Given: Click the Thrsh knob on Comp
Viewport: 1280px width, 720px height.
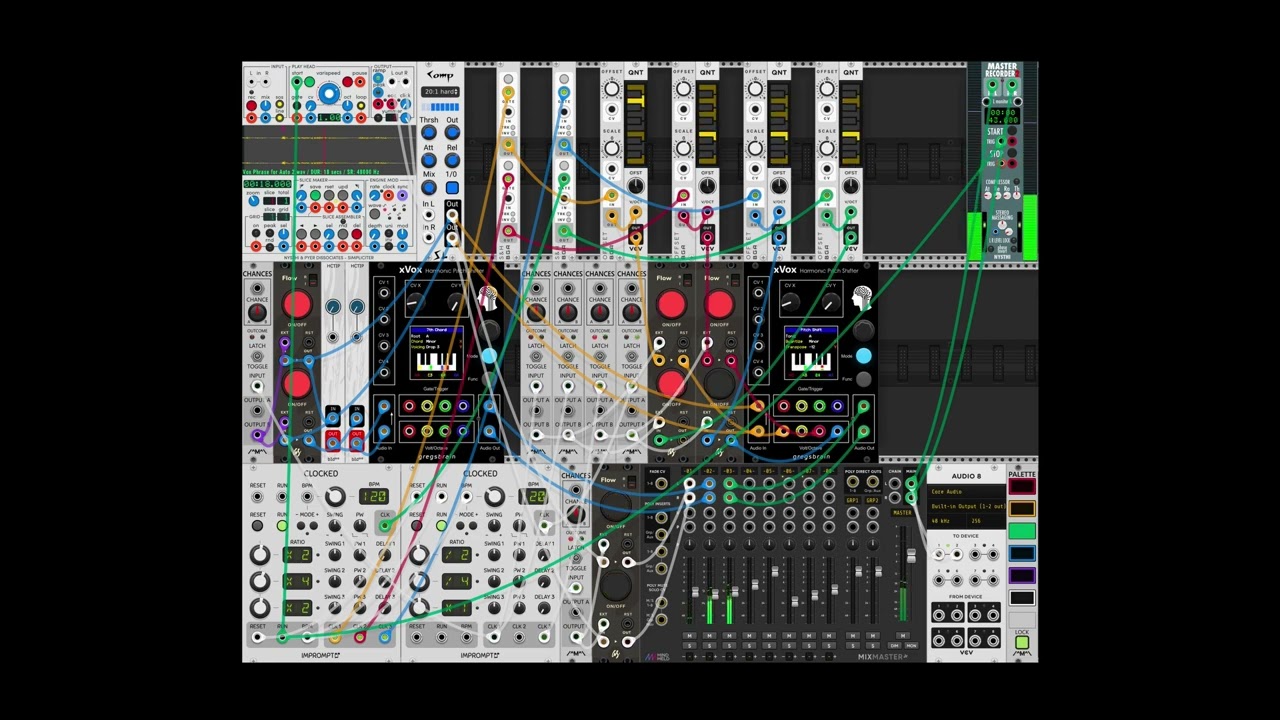Looking at the screenshot, I should point(429,132).
